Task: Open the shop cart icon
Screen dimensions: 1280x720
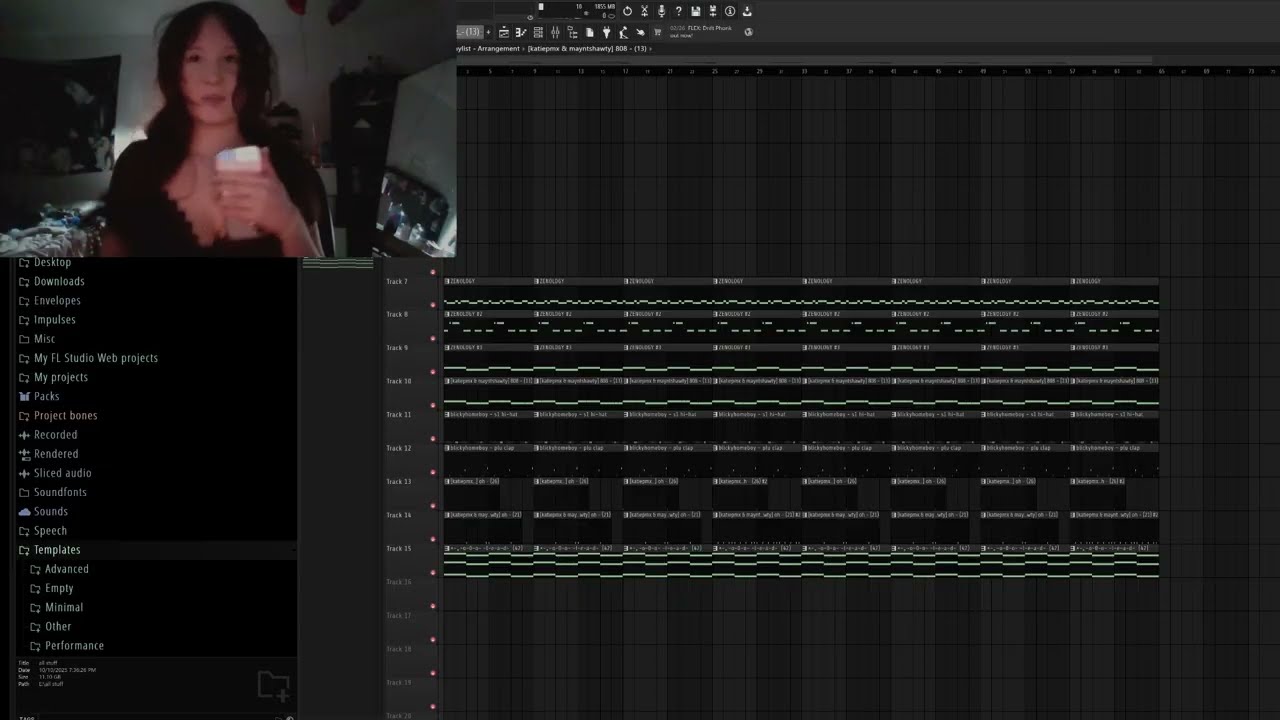Action: tap(657, 32)
